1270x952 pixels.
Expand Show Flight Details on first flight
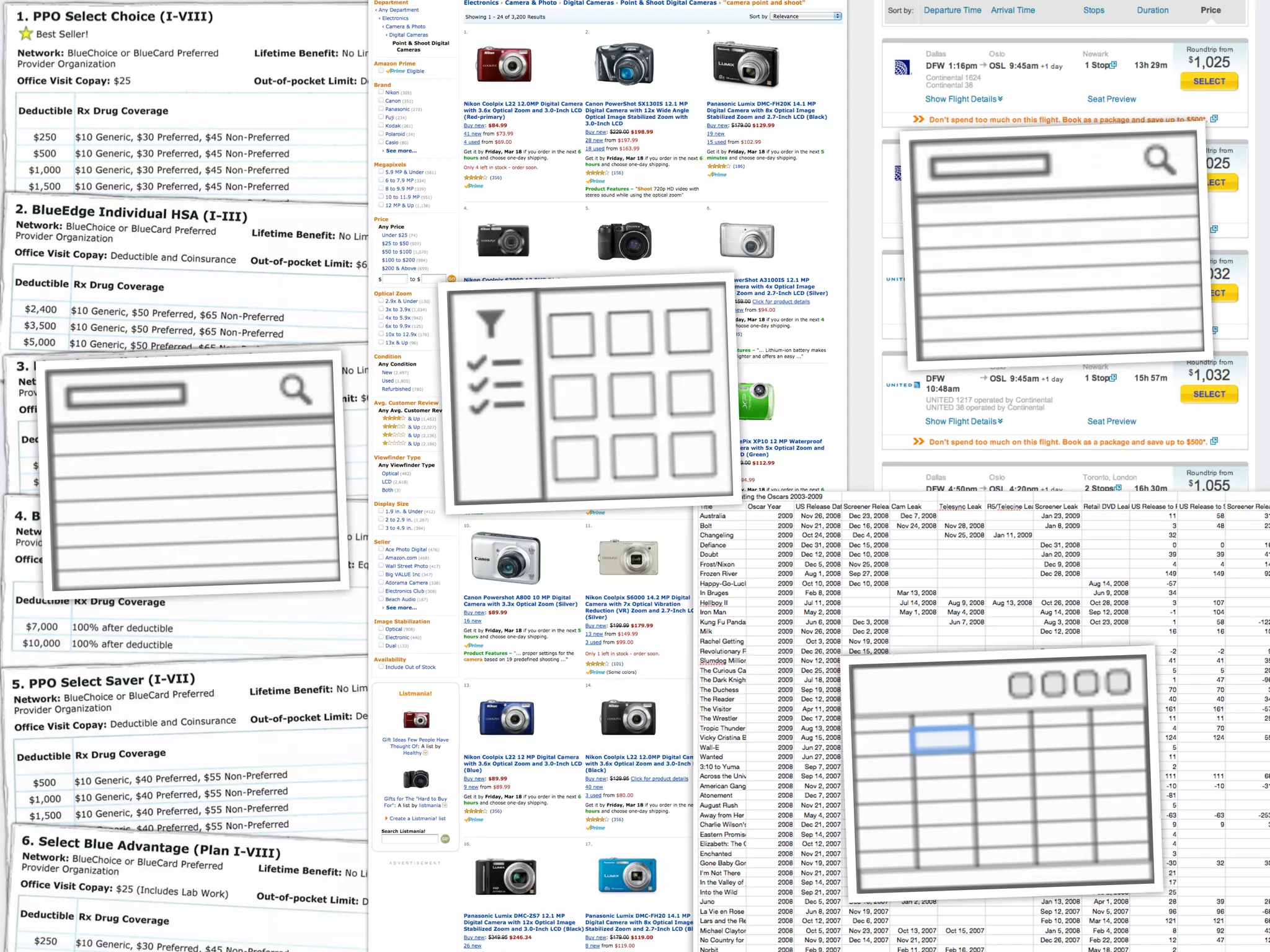coord(964,99)
